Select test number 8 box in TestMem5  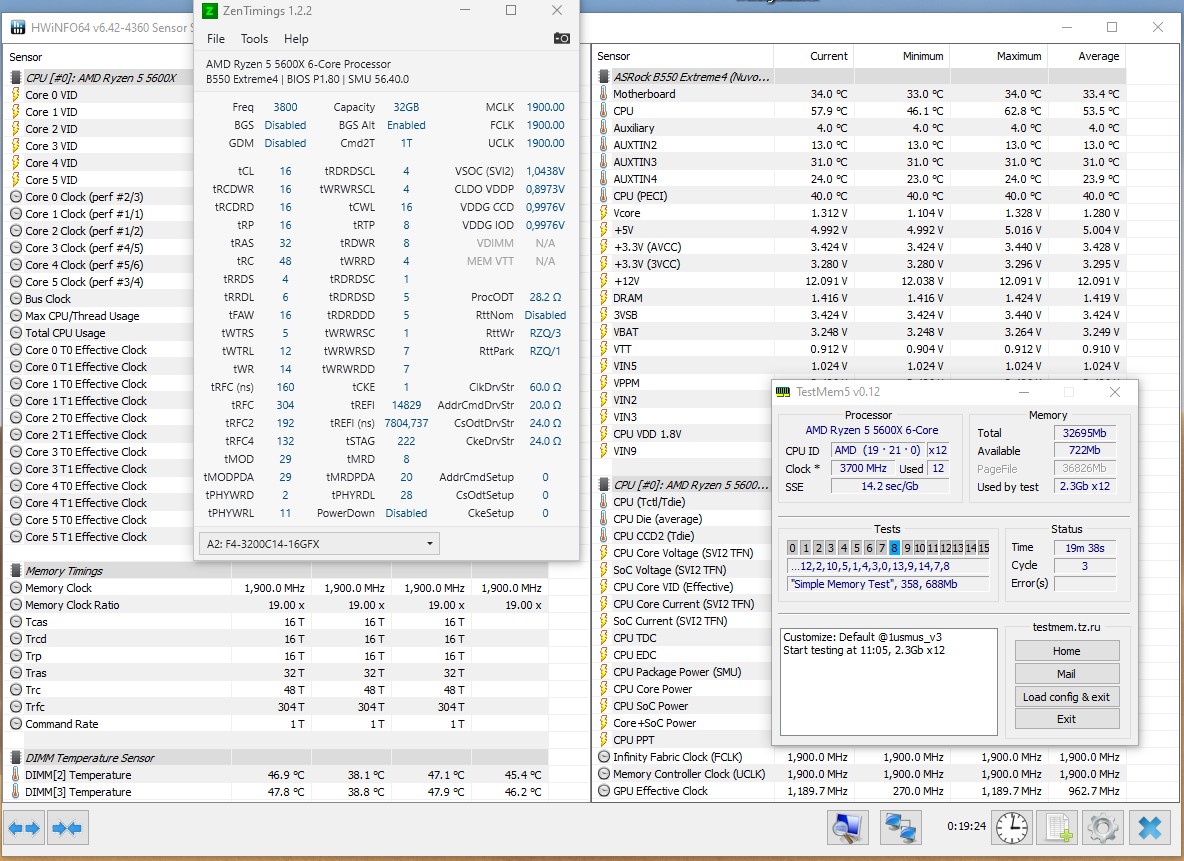pos(894,548)
